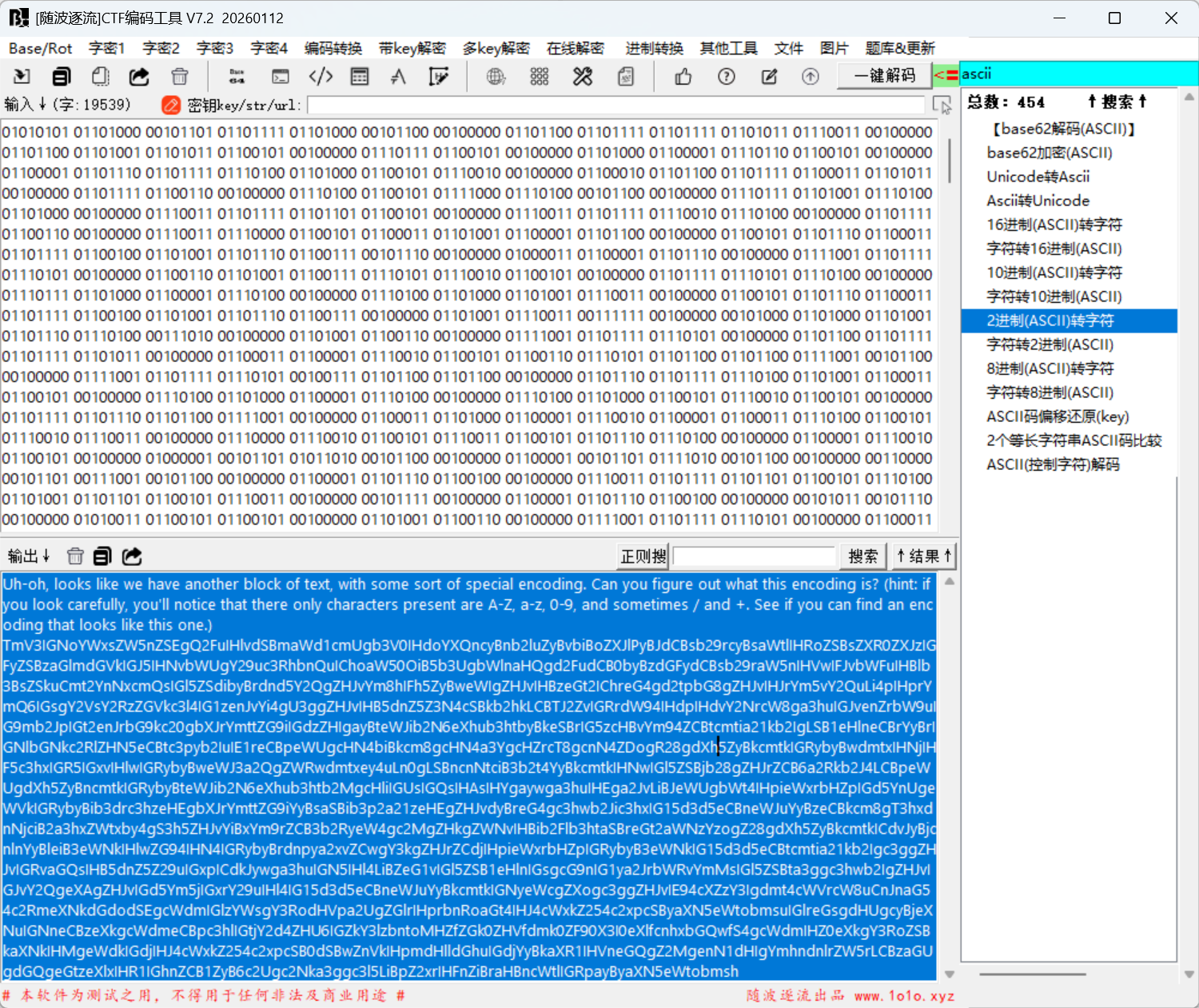This screenshot has height=1008, width=1199.
Task: Click the globe icon in the toolbar
Action: click(x=496, y=77)
